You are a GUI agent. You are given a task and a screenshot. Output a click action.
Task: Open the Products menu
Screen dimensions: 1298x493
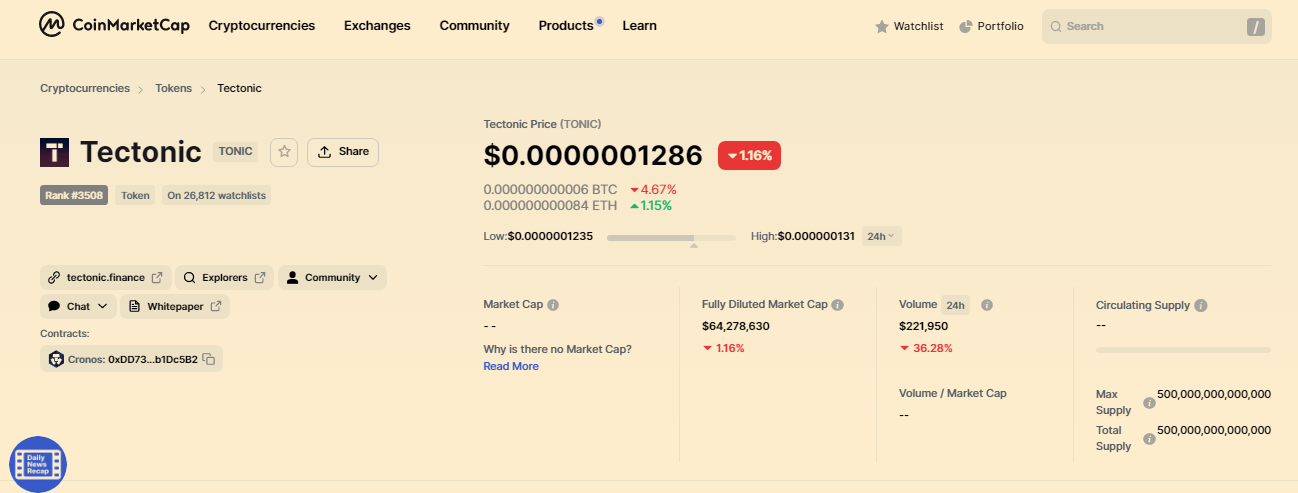566,26
